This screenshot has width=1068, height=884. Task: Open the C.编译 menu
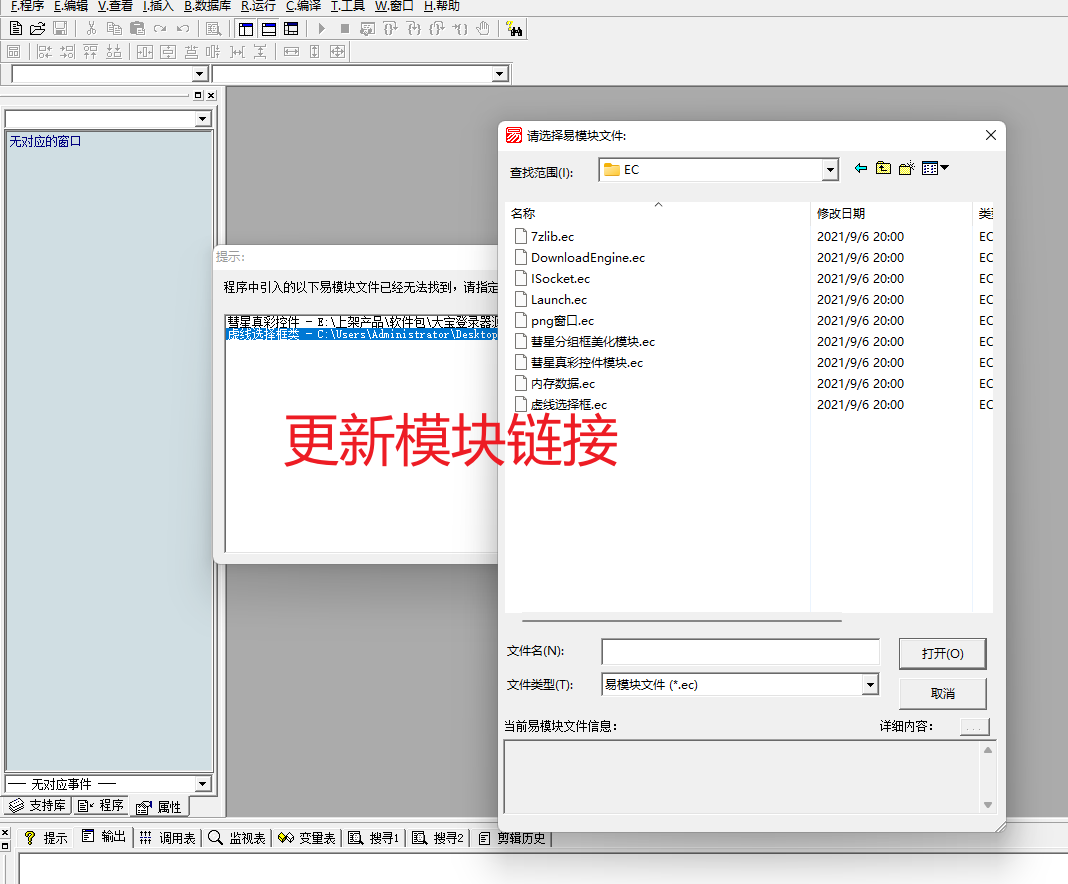pyautogui.click(x=303, y=6)
